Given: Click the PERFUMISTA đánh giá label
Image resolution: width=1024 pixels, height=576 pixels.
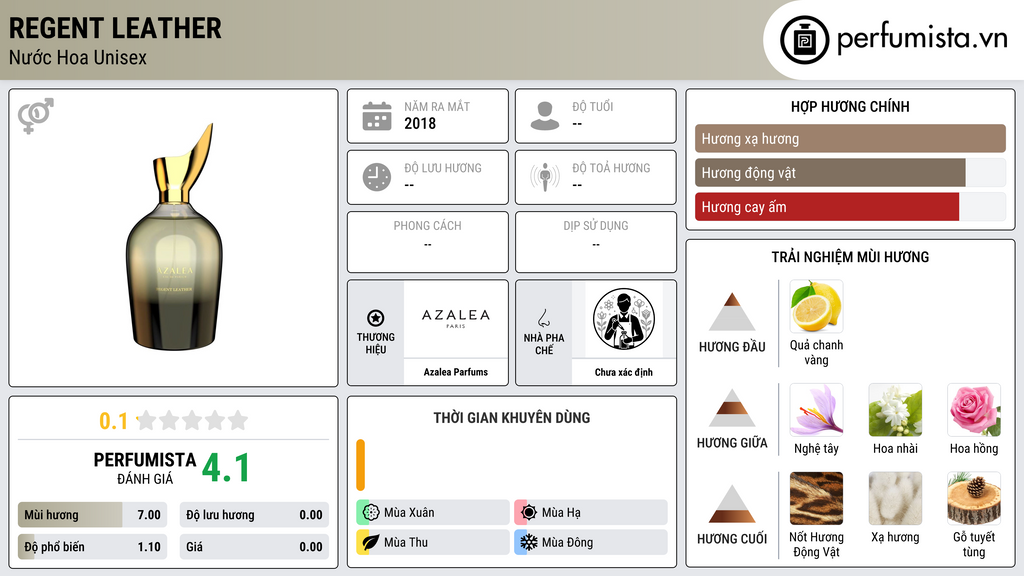Looking at the screenshot, I should (145, 468).
